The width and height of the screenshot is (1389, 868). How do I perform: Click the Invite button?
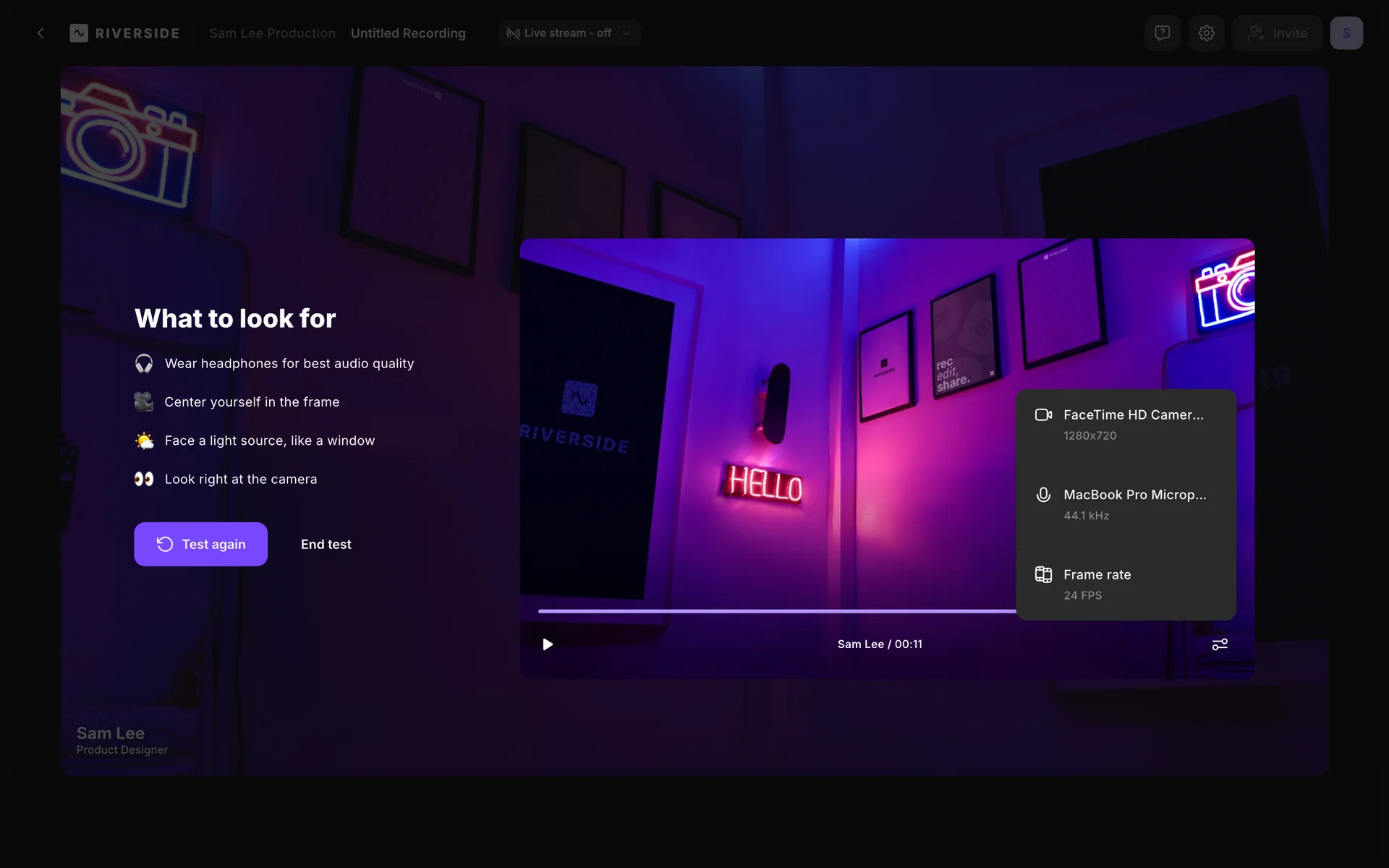(x=1278, y=33)
